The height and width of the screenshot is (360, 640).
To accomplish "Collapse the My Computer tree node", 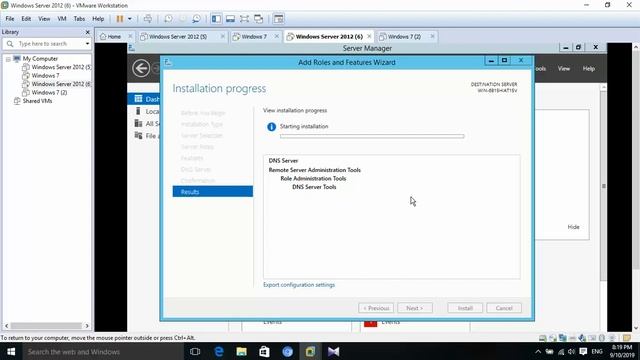I will [8, 59].
